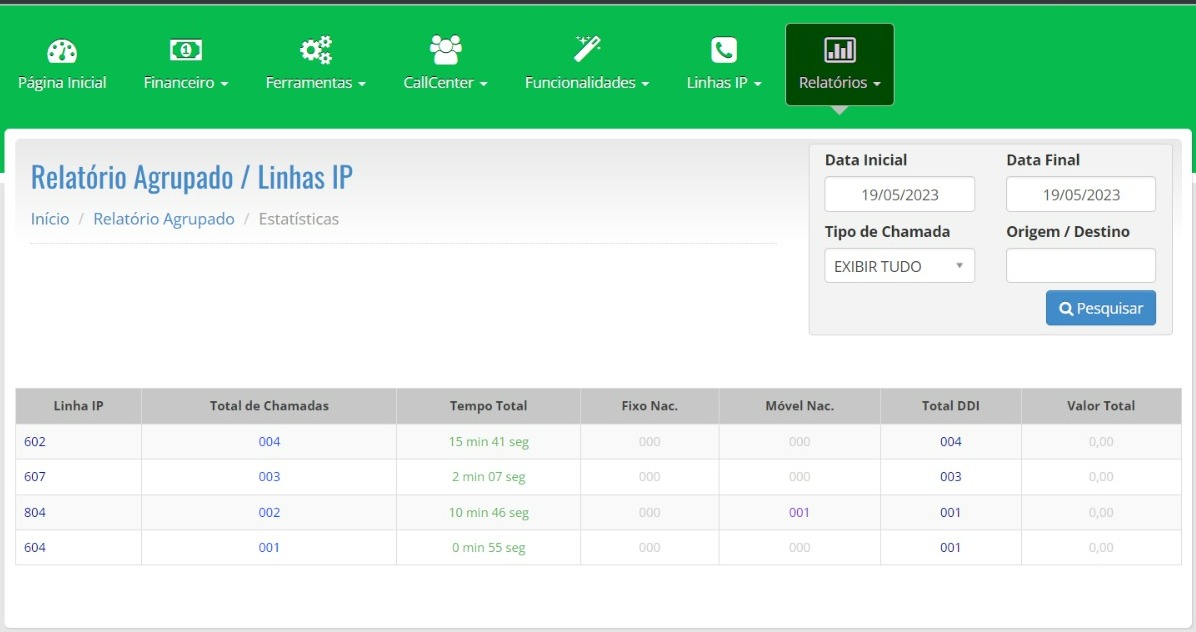Open the Funcionalidades menu label
Viewport: 1196px width, 632px height.
[x=587, y=83]
